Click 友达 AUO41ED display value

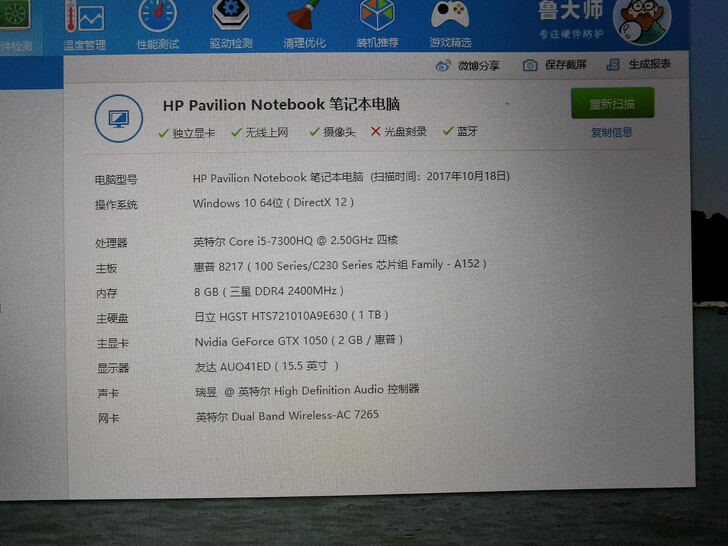[x=266, y=366]
